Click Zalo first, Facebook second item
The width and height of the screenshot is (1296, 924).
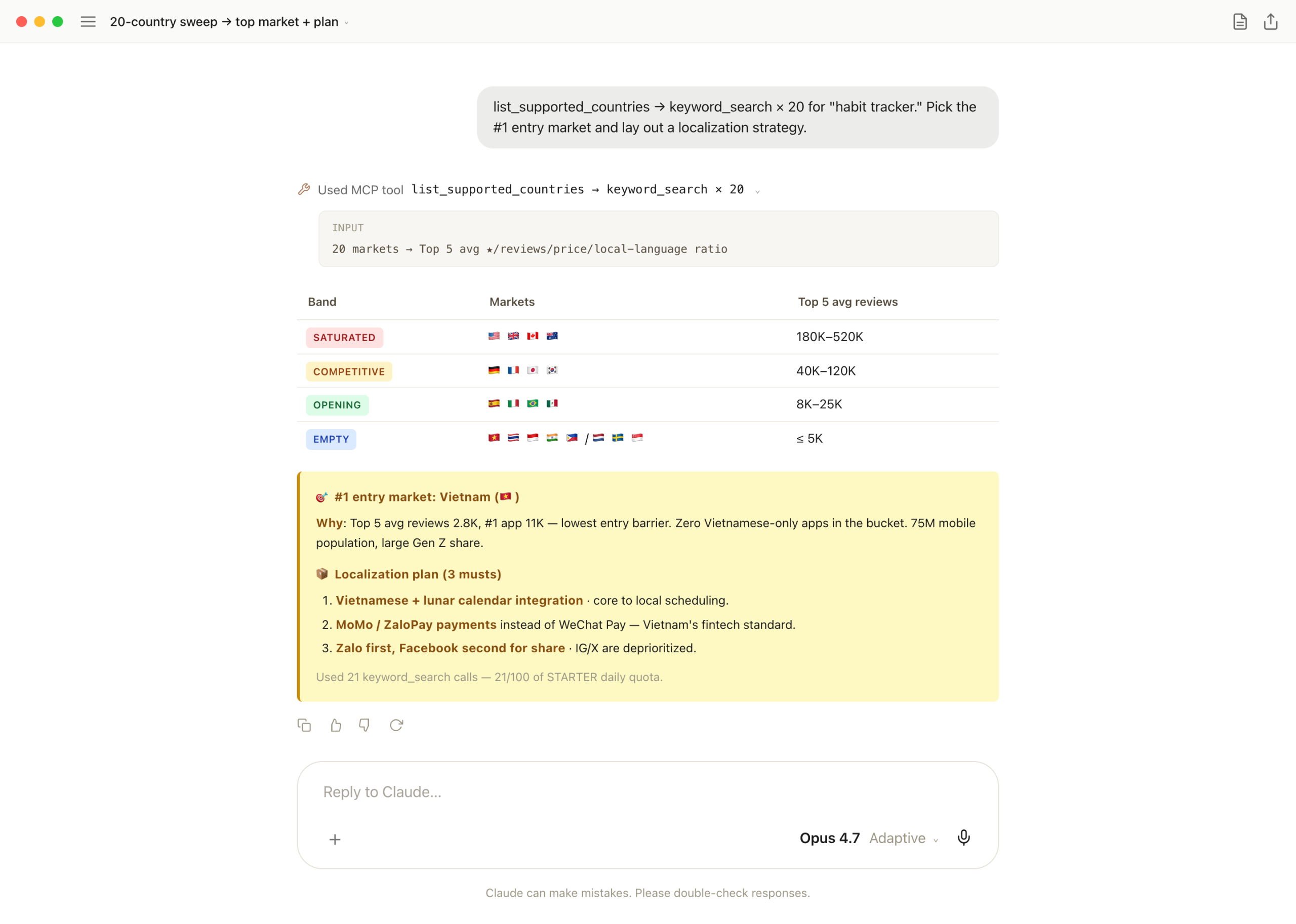tap(450, 648)
